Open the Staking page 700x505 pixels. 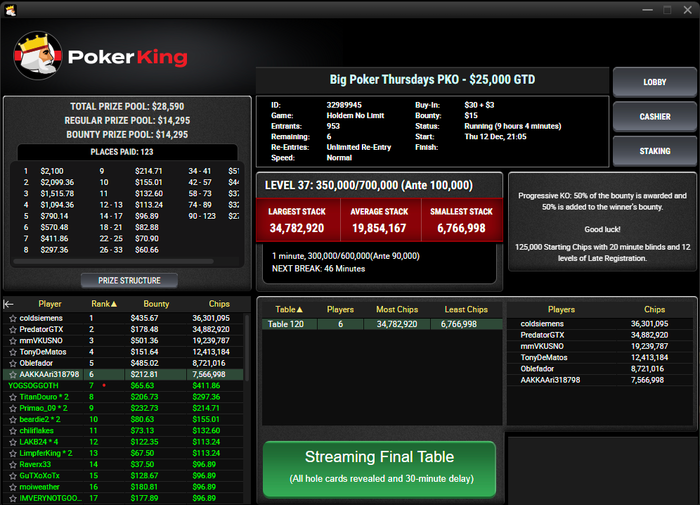pos(654,151)
